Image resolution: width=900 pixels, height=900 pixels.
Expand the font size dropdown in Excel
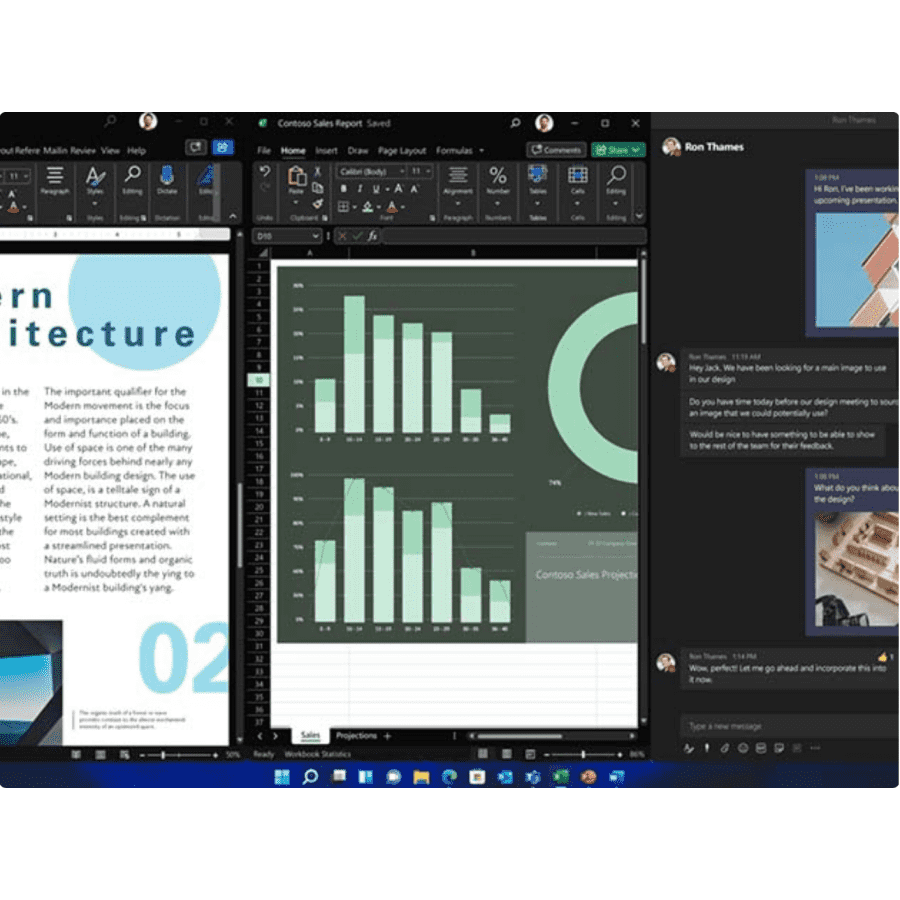coord(427,171)
